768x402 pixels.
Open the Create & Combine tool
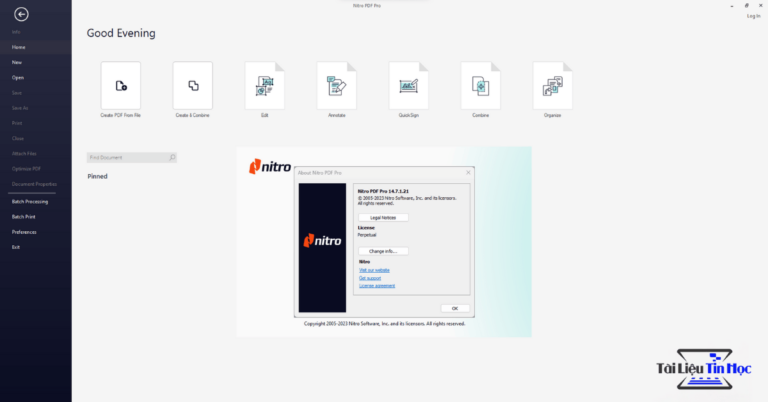pos(192,86)
